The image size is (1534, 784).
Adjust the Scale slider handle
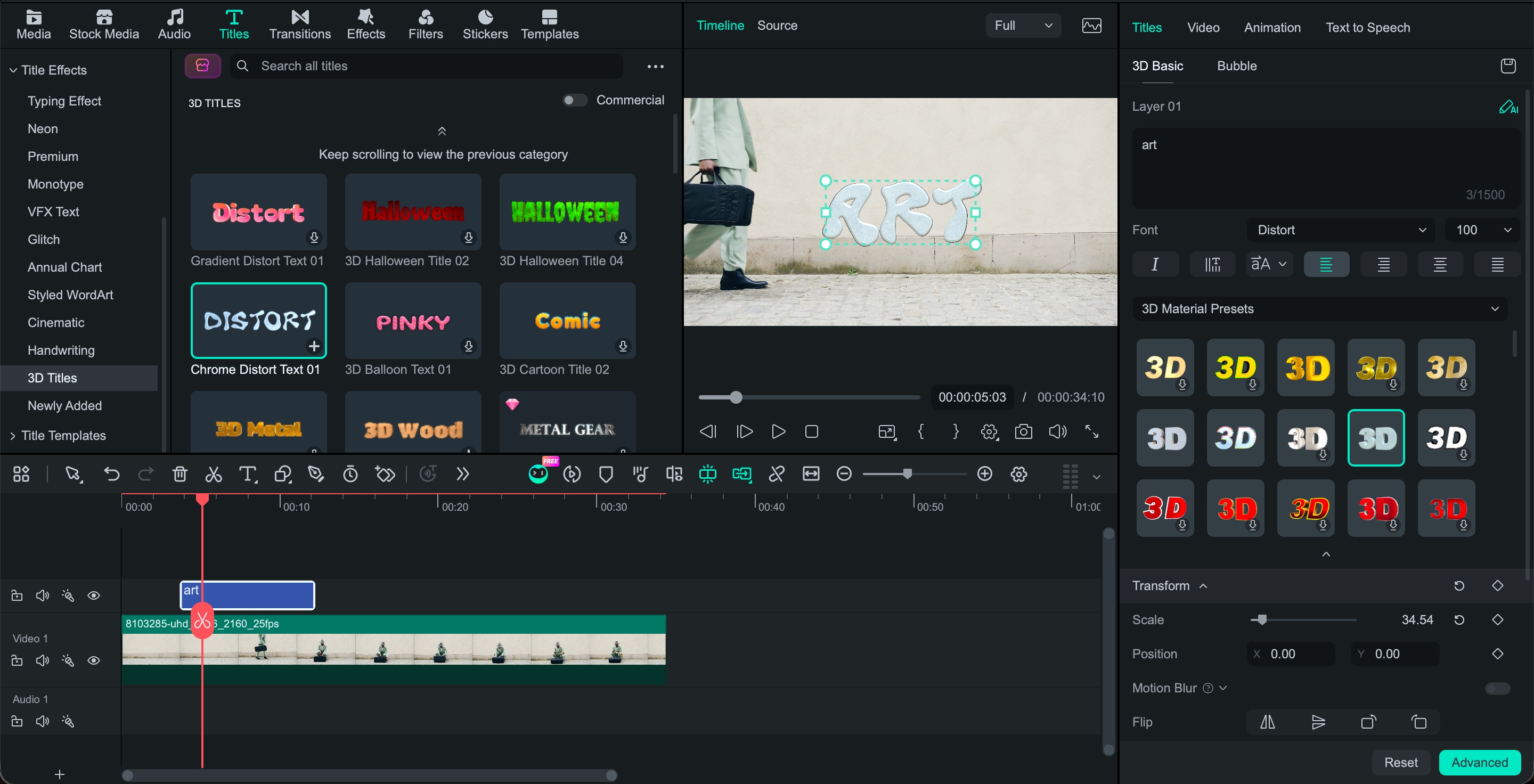[1261, 620]
